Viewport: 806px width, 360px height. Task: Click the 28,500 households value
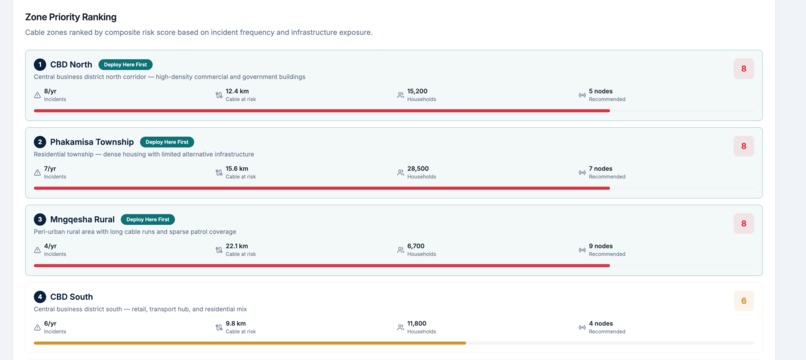[x=418, y=169]
